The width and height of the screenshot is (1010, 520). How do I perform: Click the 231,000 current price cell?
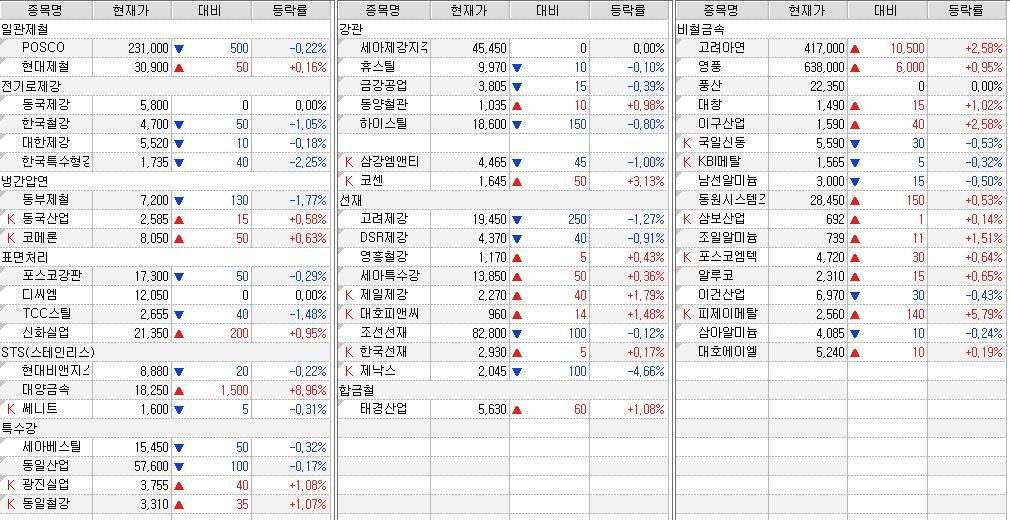(132, 48)
